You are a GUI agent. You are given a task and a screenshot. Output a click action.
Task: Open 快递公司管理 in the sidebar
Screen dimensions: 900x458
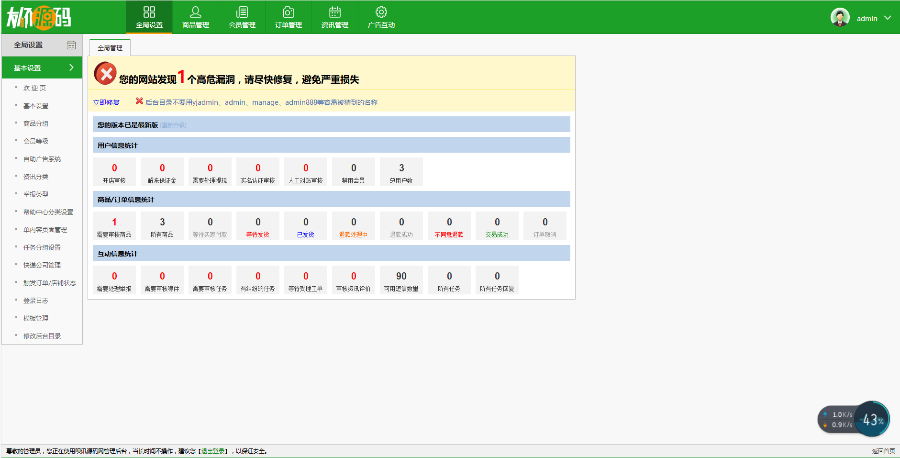click(42, 265)
